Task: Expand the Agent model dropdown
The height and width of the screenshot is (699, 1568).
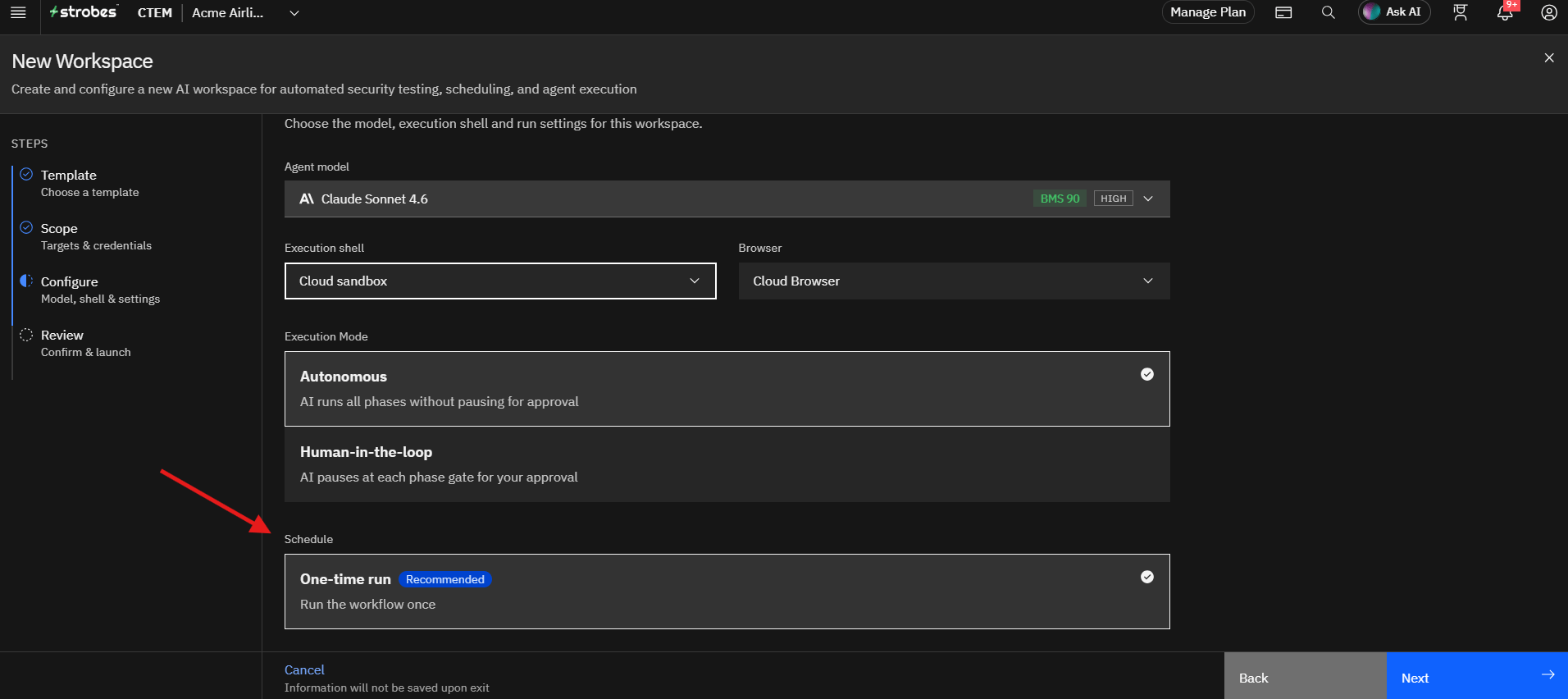Action: point(727,199)
